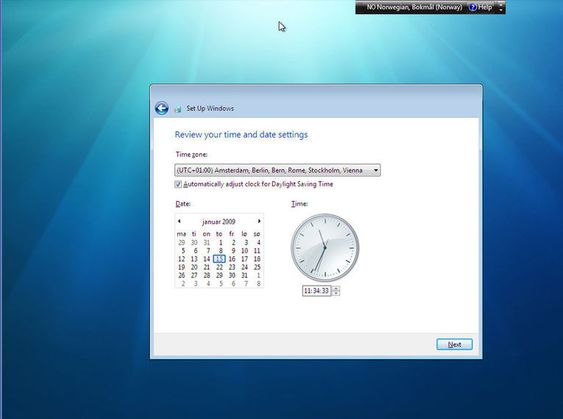Decrease time with spinner down arrow

(336, 293)
